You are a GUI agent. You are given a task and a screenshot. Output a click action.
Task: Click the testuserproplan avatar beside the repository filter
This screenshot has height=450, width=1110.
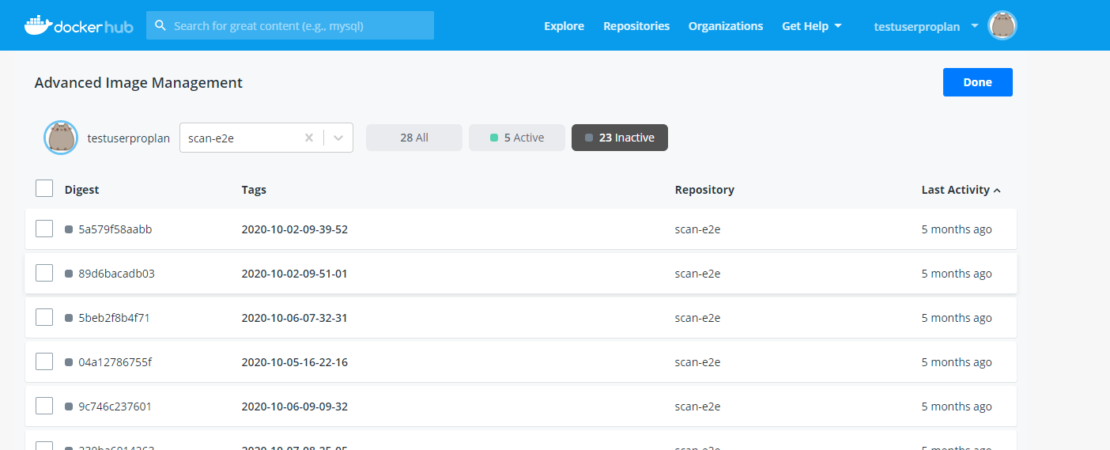61,138
